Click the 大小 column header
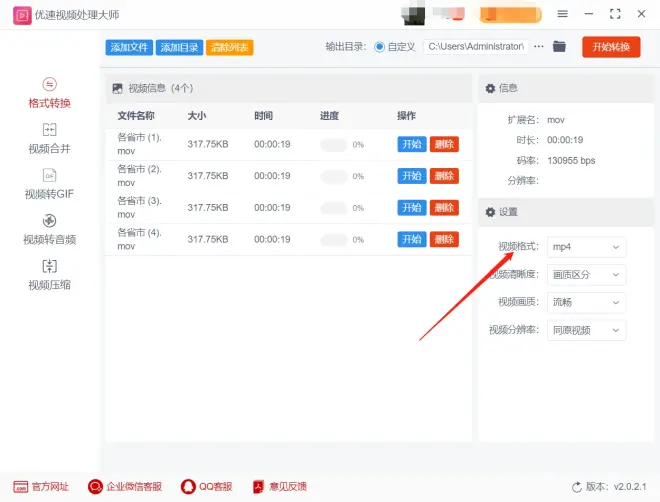Screen dimensions: 660x502 point(197,116)
